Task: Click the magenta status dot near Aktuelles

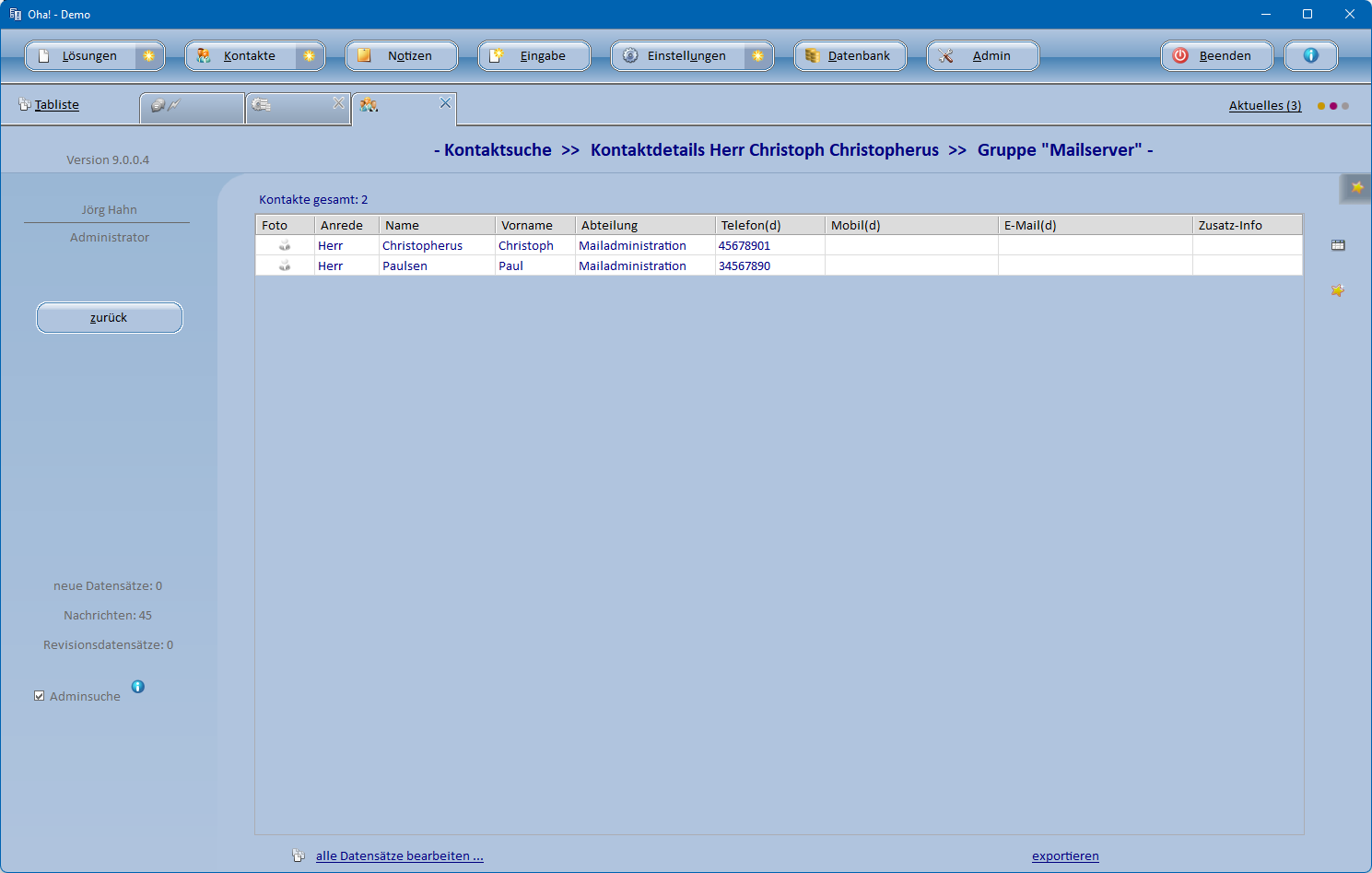Action: (x=1333, y=106)
